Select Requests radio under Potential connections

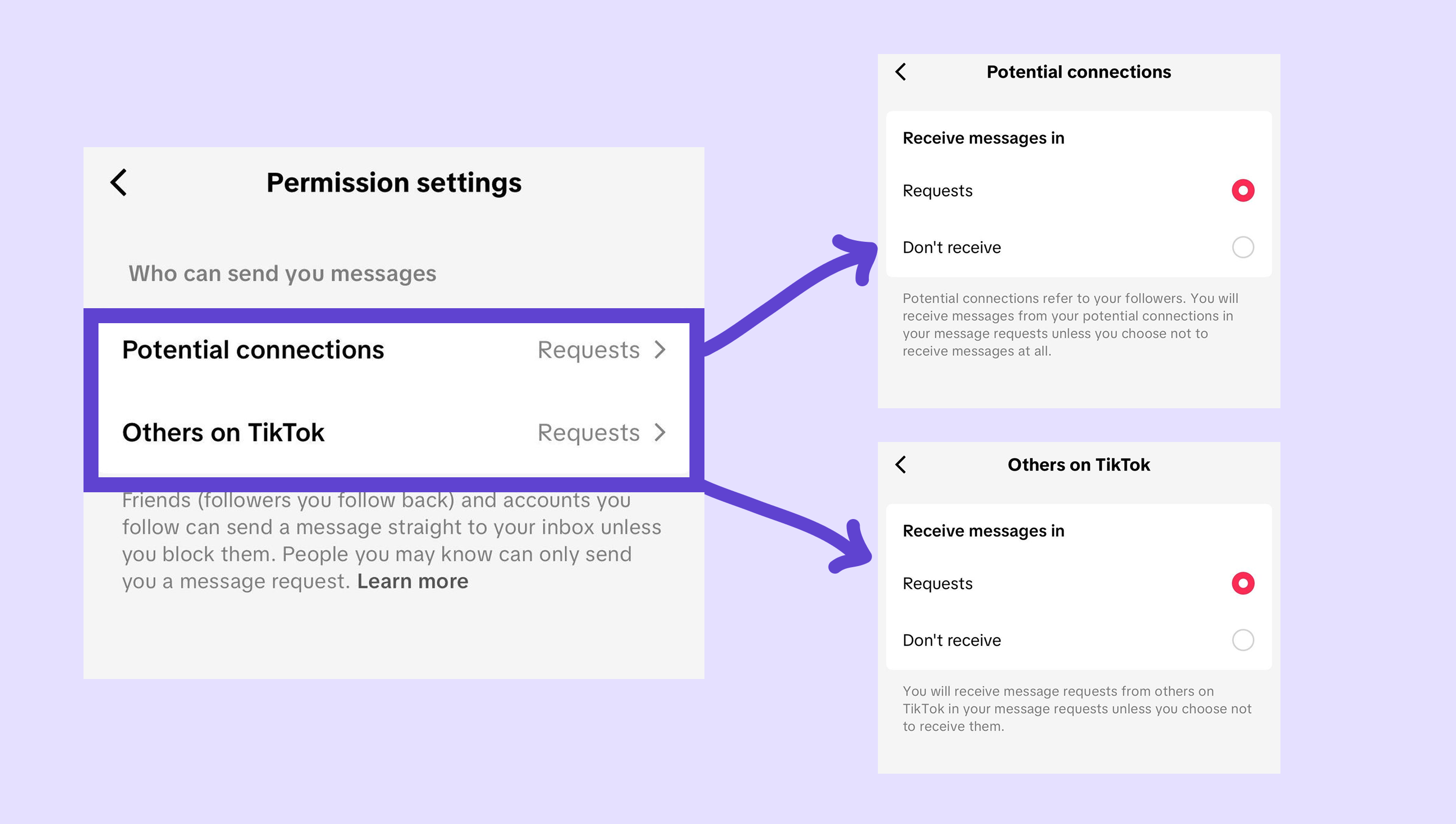coord(1242,190)
